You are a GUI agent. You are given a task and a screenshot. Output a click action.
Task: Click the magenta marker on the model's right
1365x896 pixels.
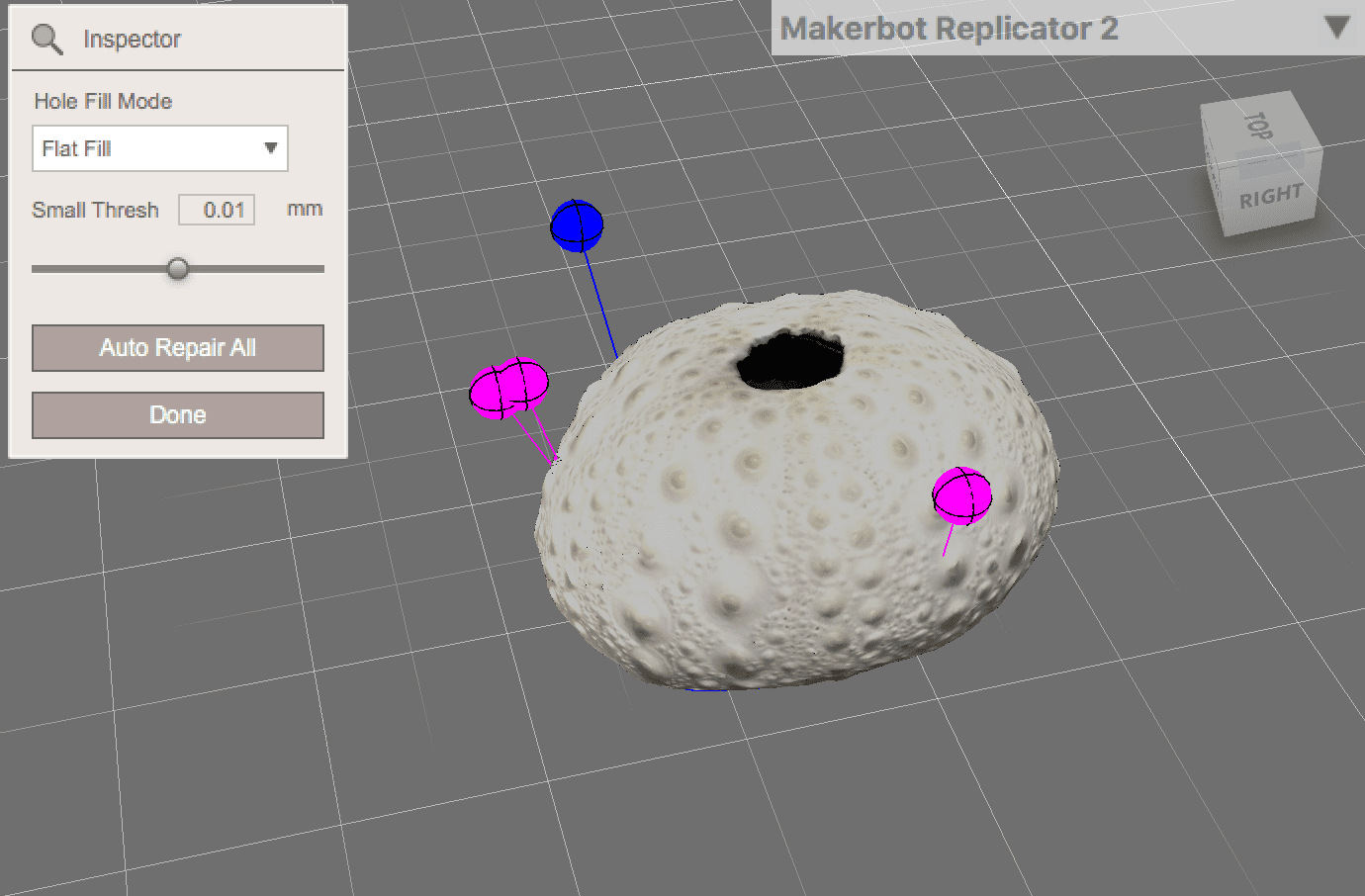(961, 495)
